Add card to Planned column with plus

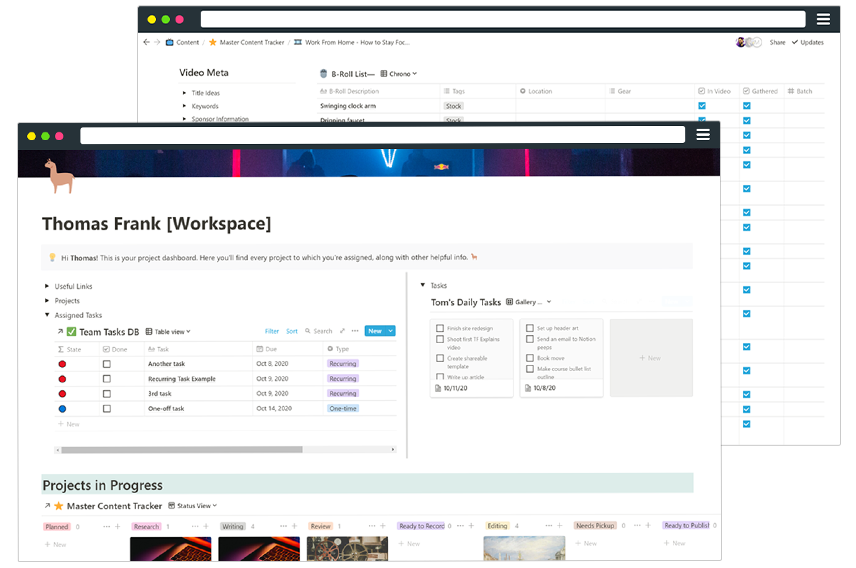117,526
